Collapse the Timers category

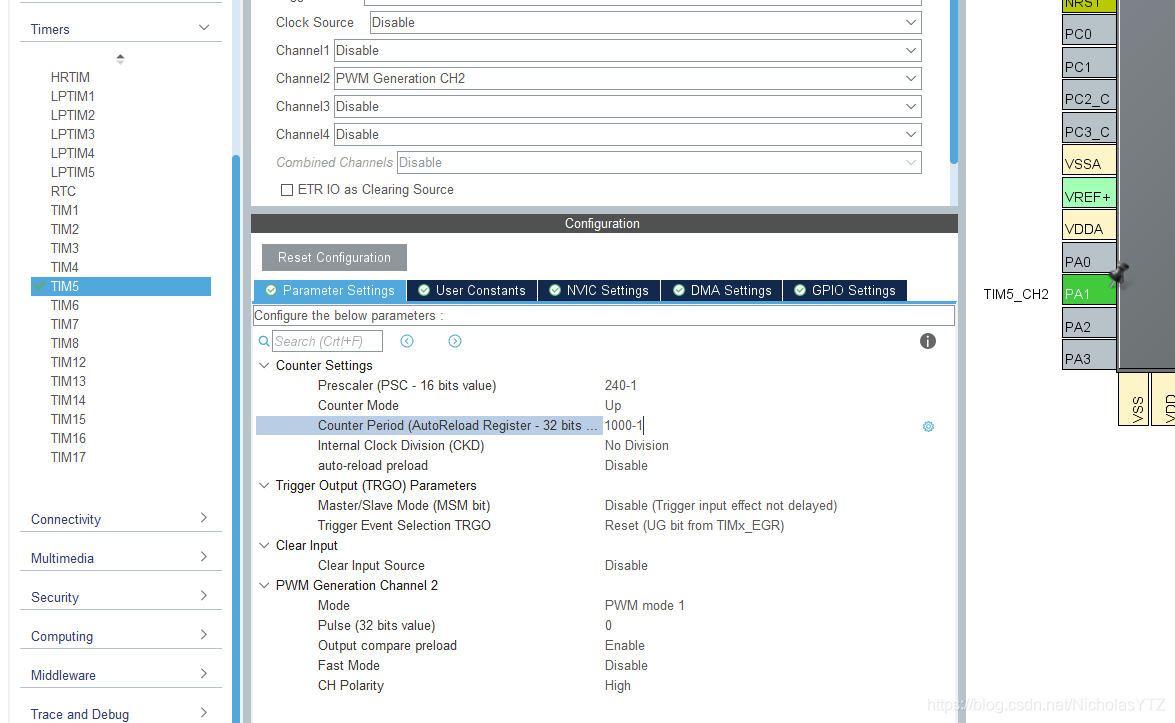[204, 28]
